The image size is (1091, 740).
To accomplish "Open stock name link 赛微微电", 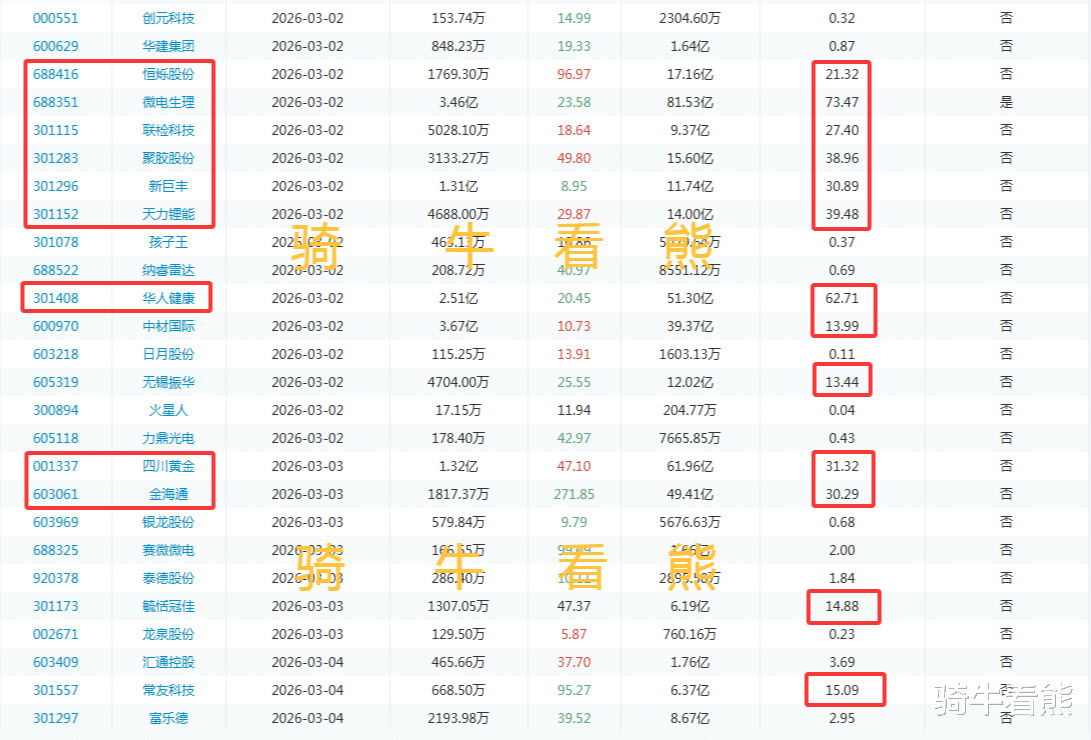I will (x=168, y=550).
